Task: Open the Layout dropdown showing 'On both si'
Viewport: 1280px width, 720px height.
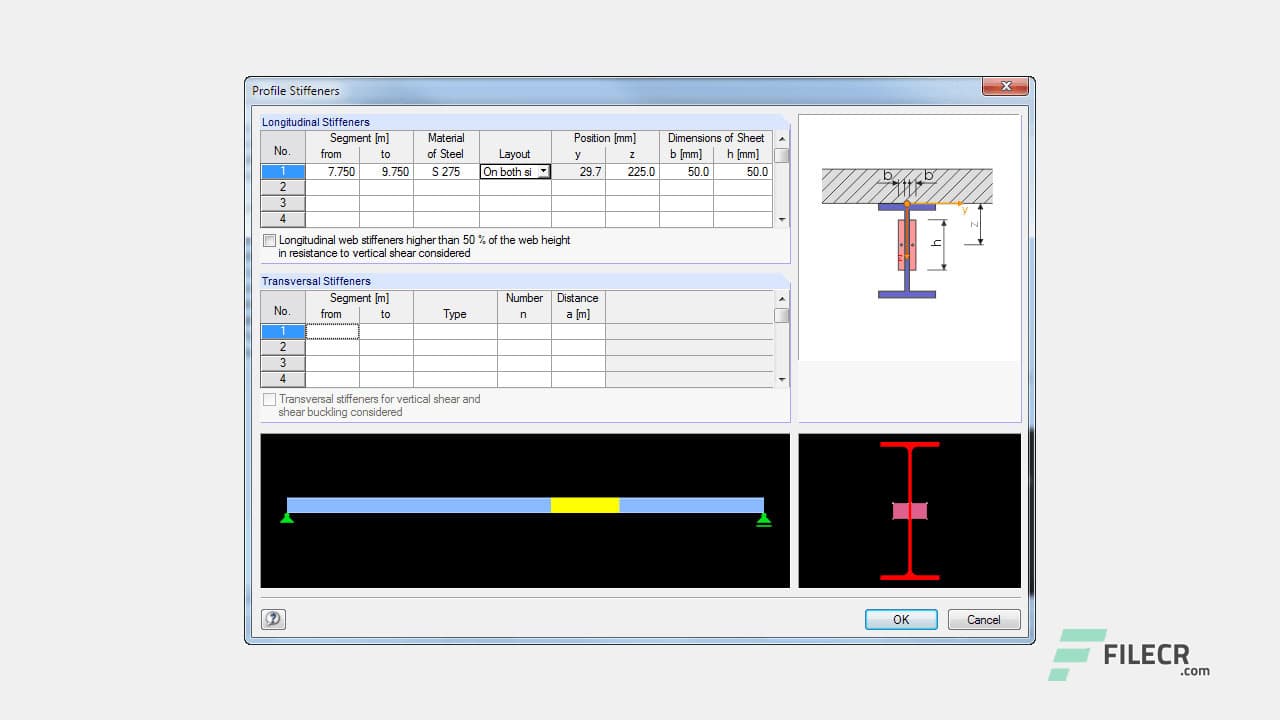Action: click(543, 172)
